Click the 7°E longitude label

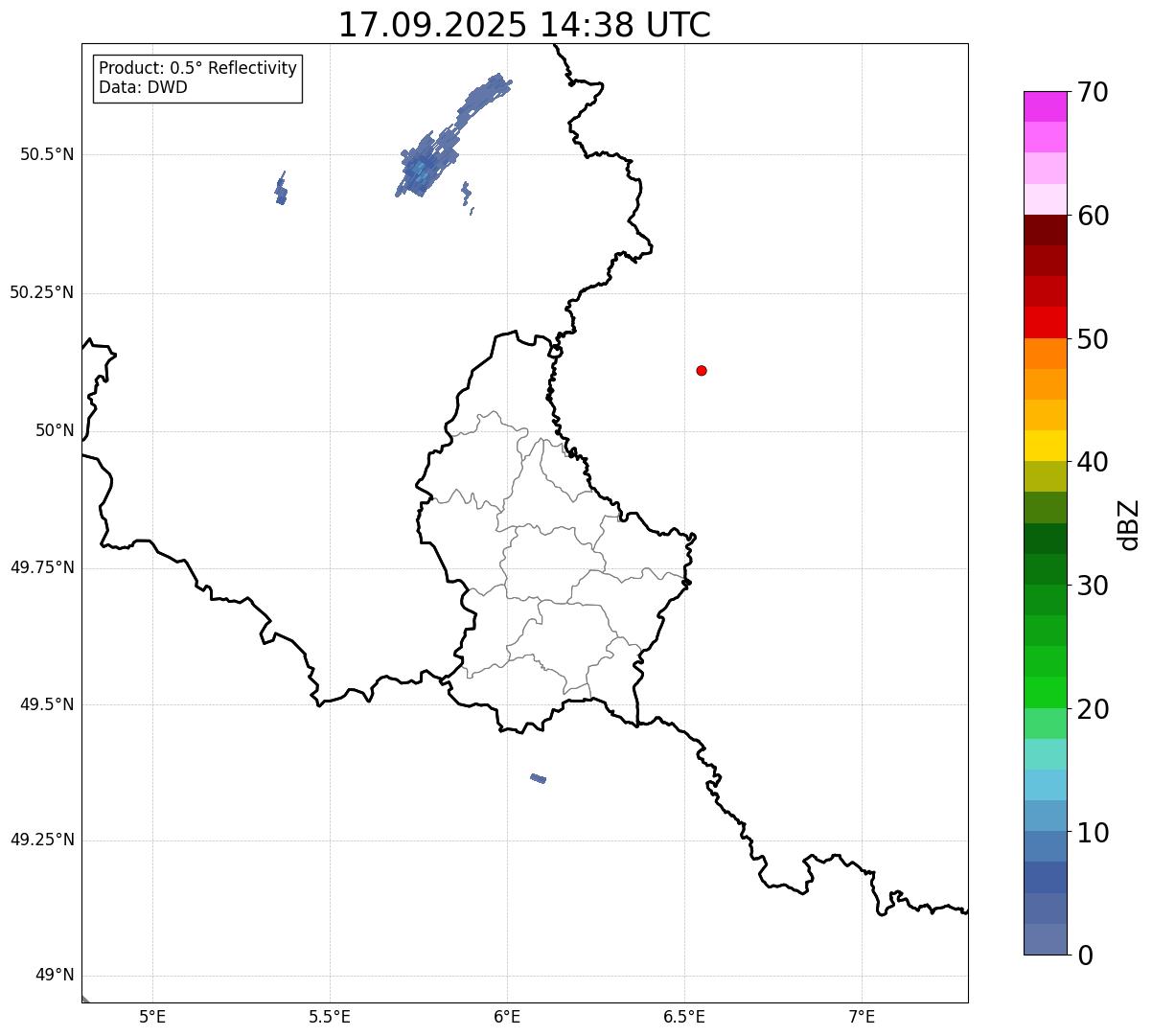[x=862, y=1017]
